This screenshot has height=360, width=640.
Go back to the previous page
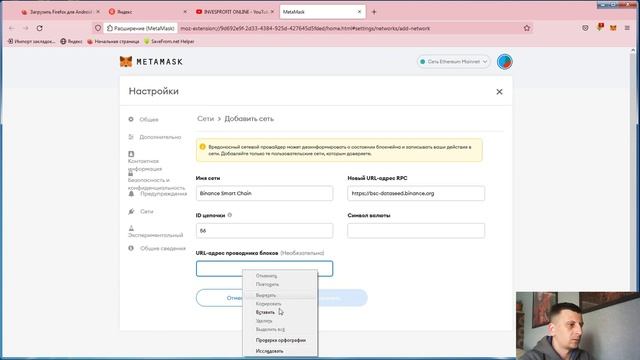coord(11,28)
